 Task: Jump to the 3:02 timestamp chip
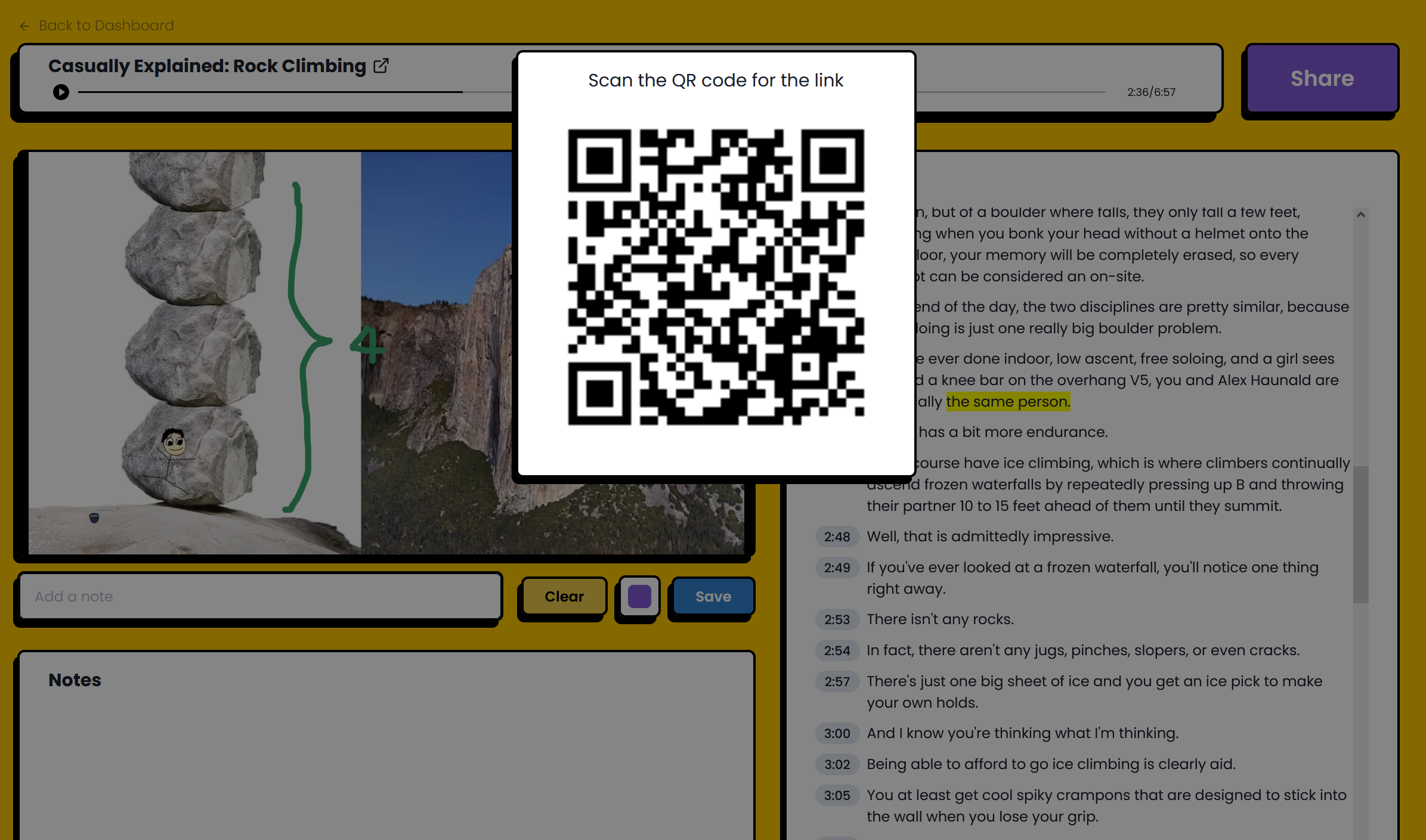pos(837,764)
